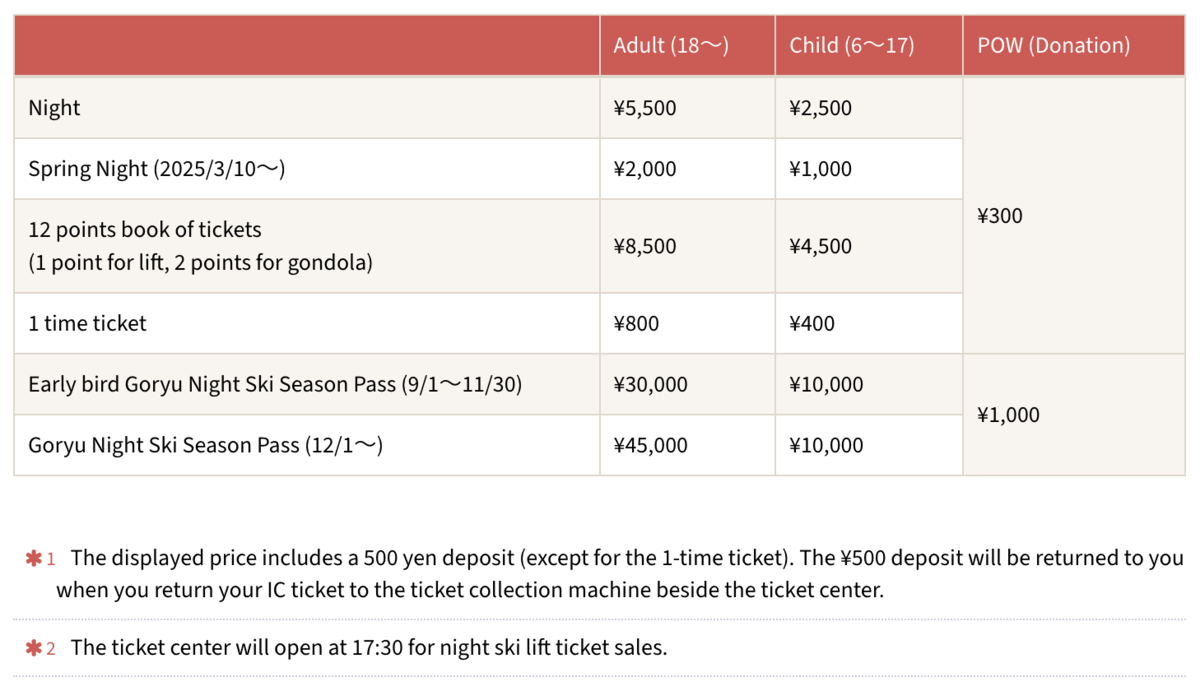Click the ¥5,500 adult Night price
1200x691 pixels.
point(645,107)
